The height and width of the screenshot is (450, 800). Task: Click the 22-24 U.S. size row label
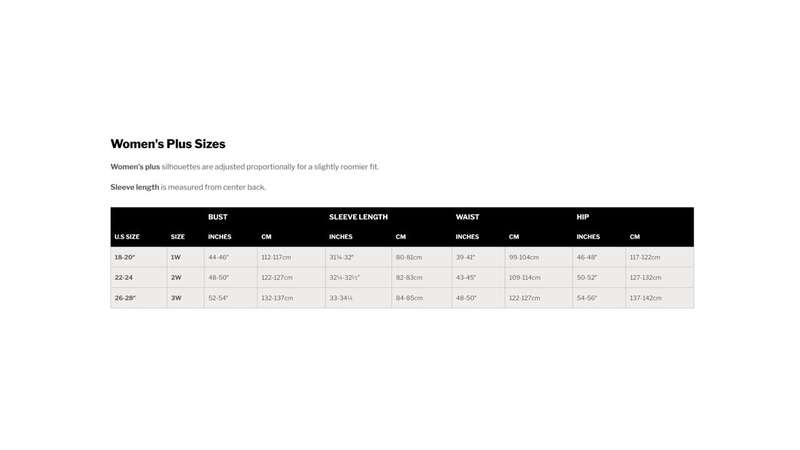click(x=123, y=278)
